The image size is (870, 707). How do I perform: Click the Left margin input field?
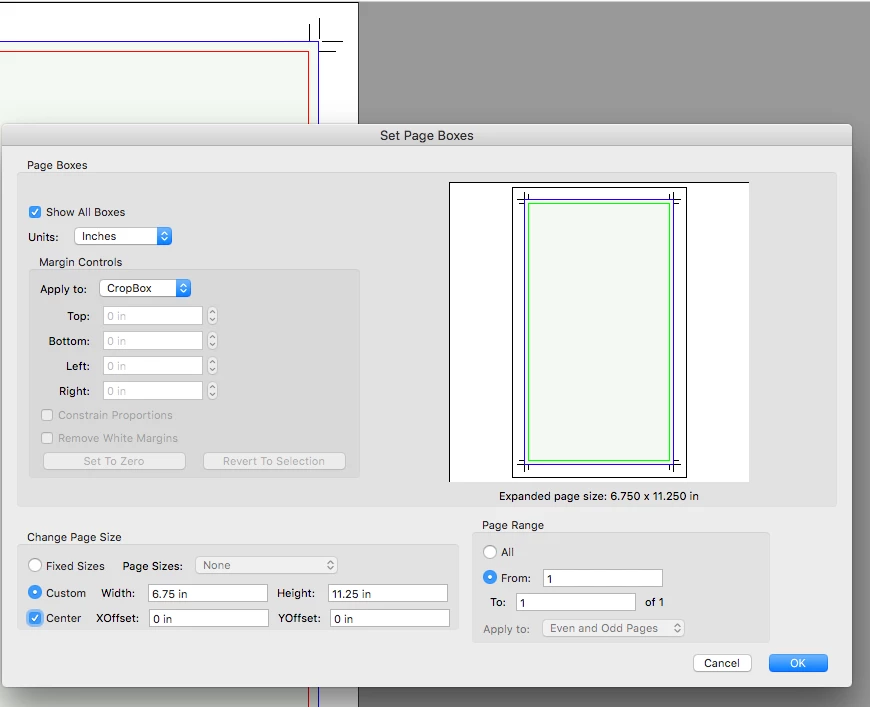153,366
